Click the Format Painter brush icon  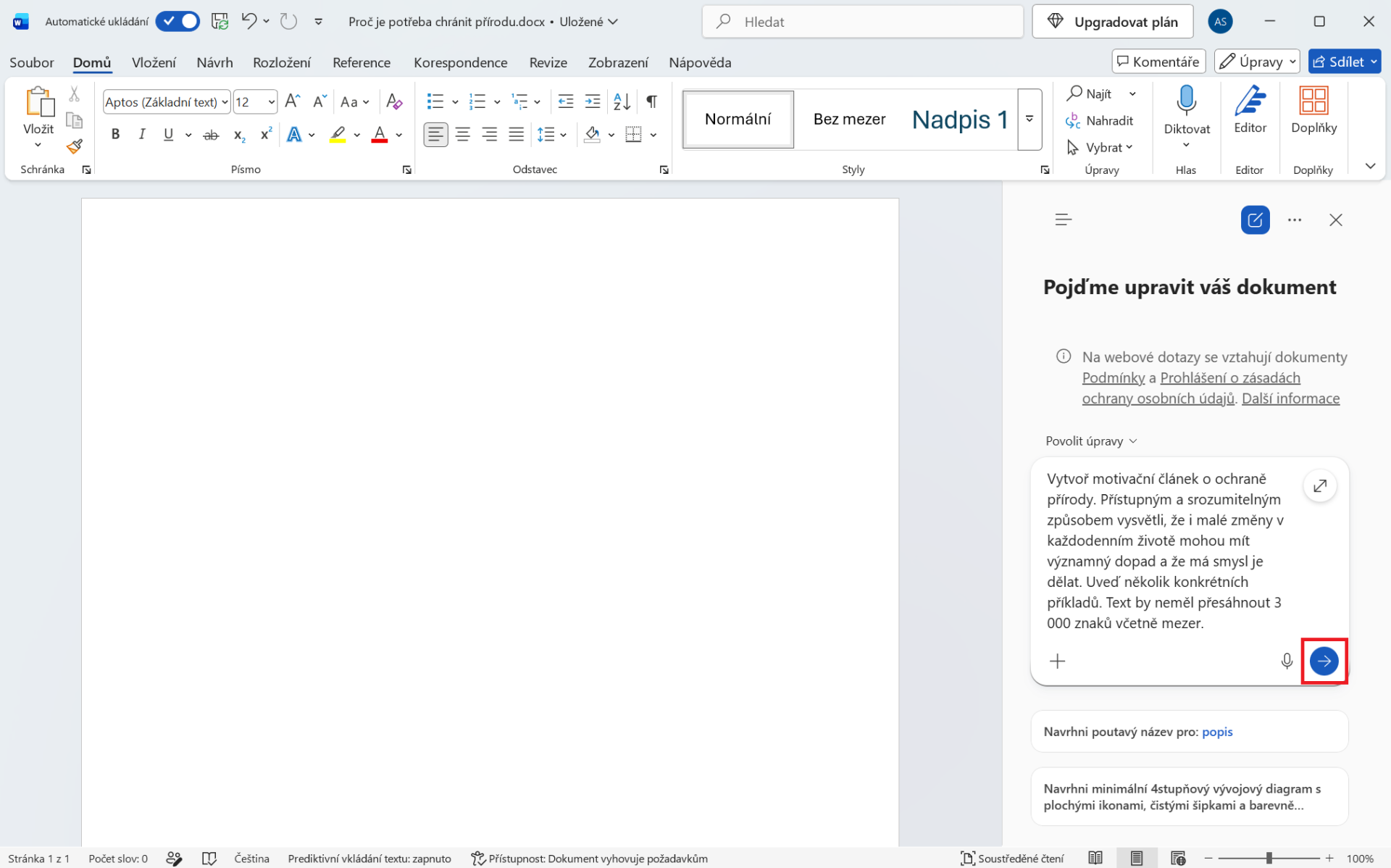74,147
